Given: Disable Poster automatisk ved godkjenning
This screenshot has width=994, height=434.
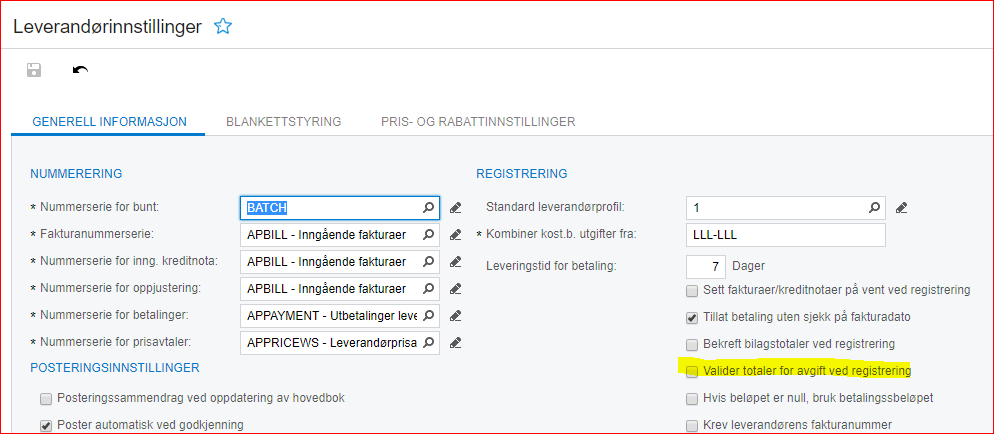Looking at the screenshot, I should pyautogui.click(x=46, y=425).
